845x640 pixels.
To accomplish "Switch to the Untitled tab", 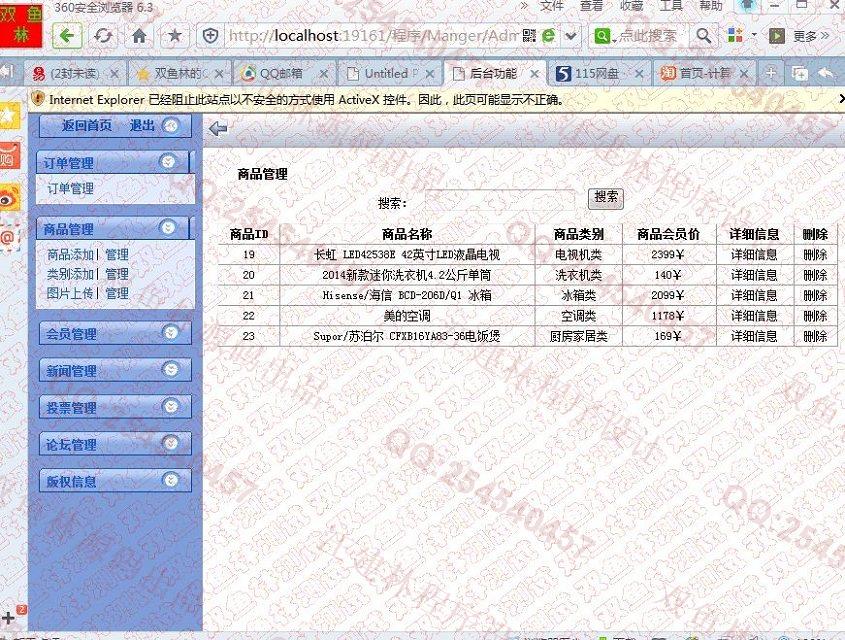I will (390, 73).
